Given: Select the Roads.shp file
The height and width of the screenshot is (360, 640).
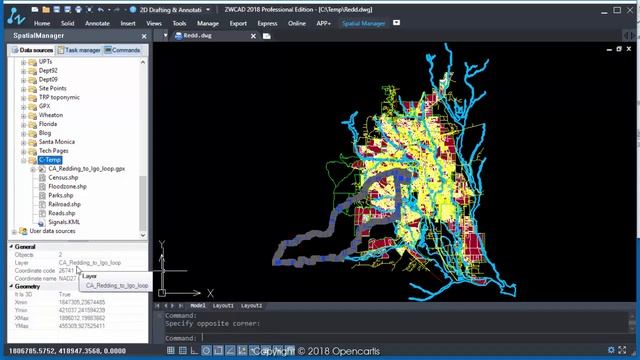Looking at the screenshot, I should tap(62, 213).
